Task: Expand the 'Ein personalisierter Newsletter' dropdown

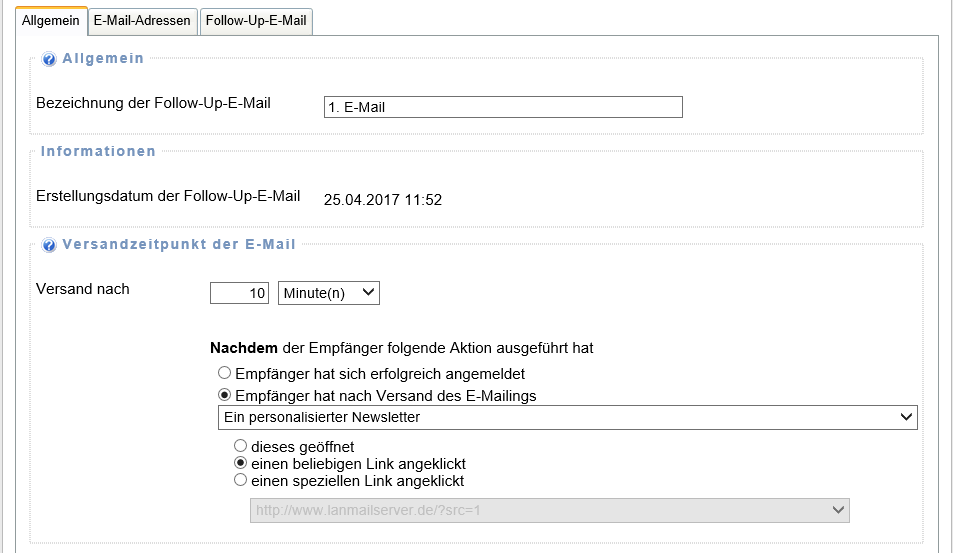Action: (567, 417)
